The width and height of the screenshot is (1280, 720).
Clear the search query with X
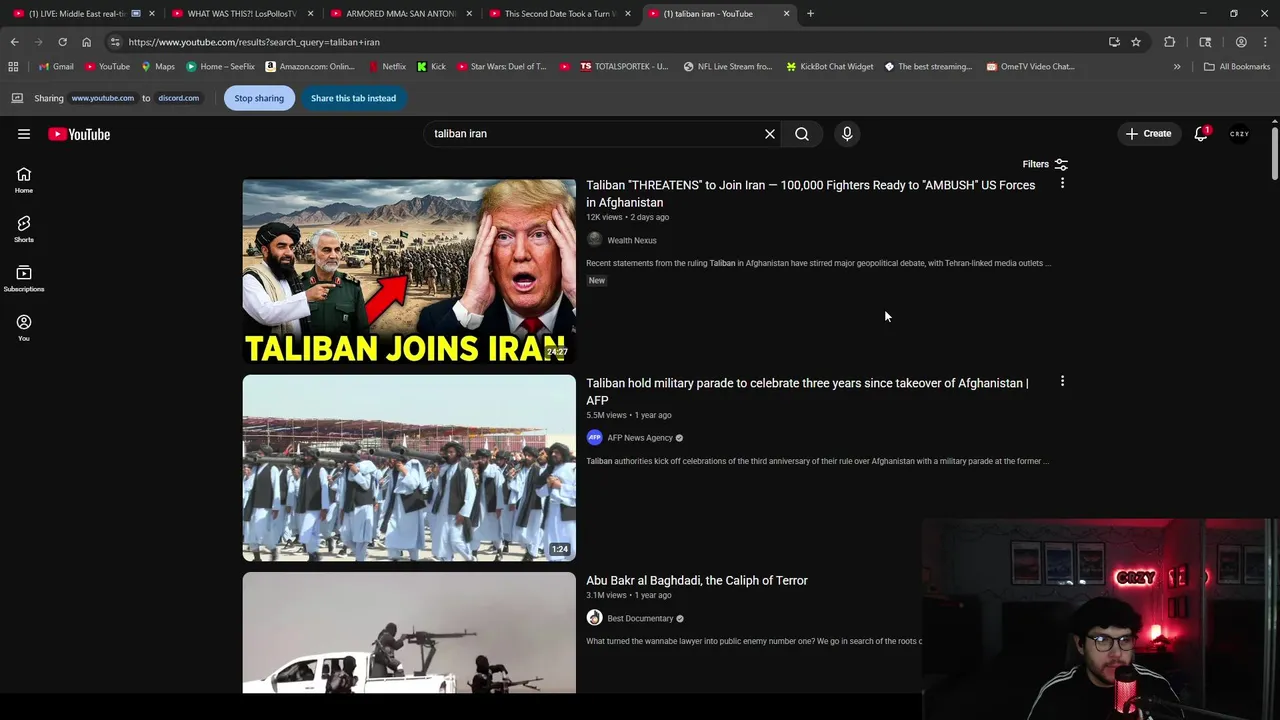(x=770, y=134)
